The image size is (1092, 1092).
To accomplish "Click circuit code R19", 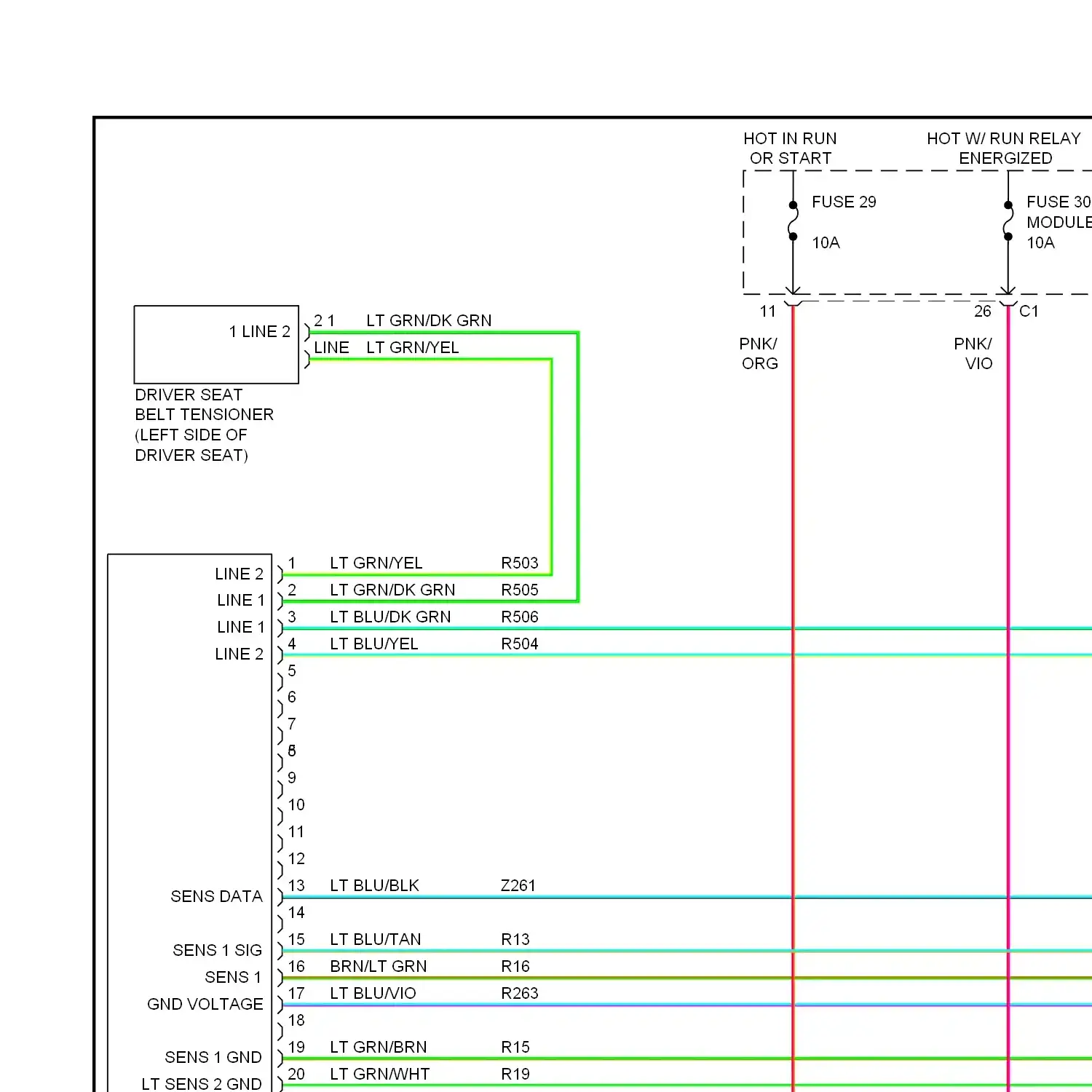I will click(x=515, y=1074).
